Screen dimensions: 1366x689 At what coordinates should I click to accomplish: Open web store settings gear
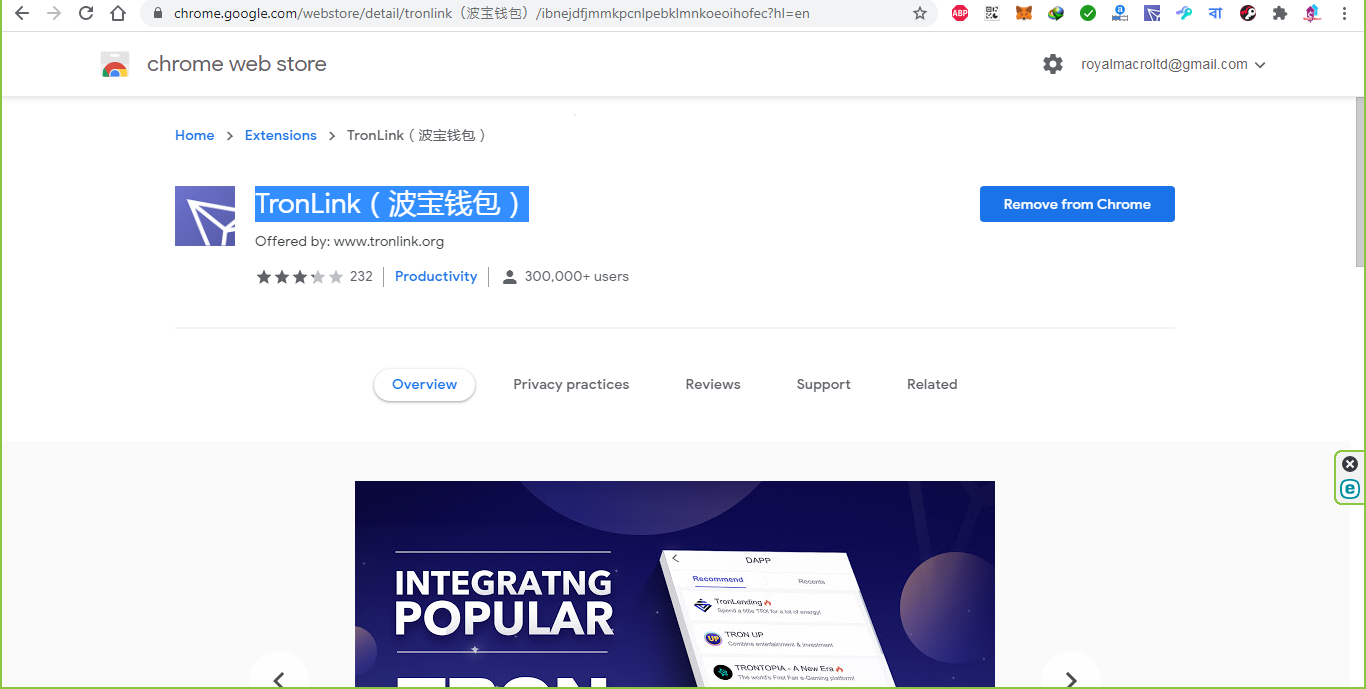[1053, 64]
